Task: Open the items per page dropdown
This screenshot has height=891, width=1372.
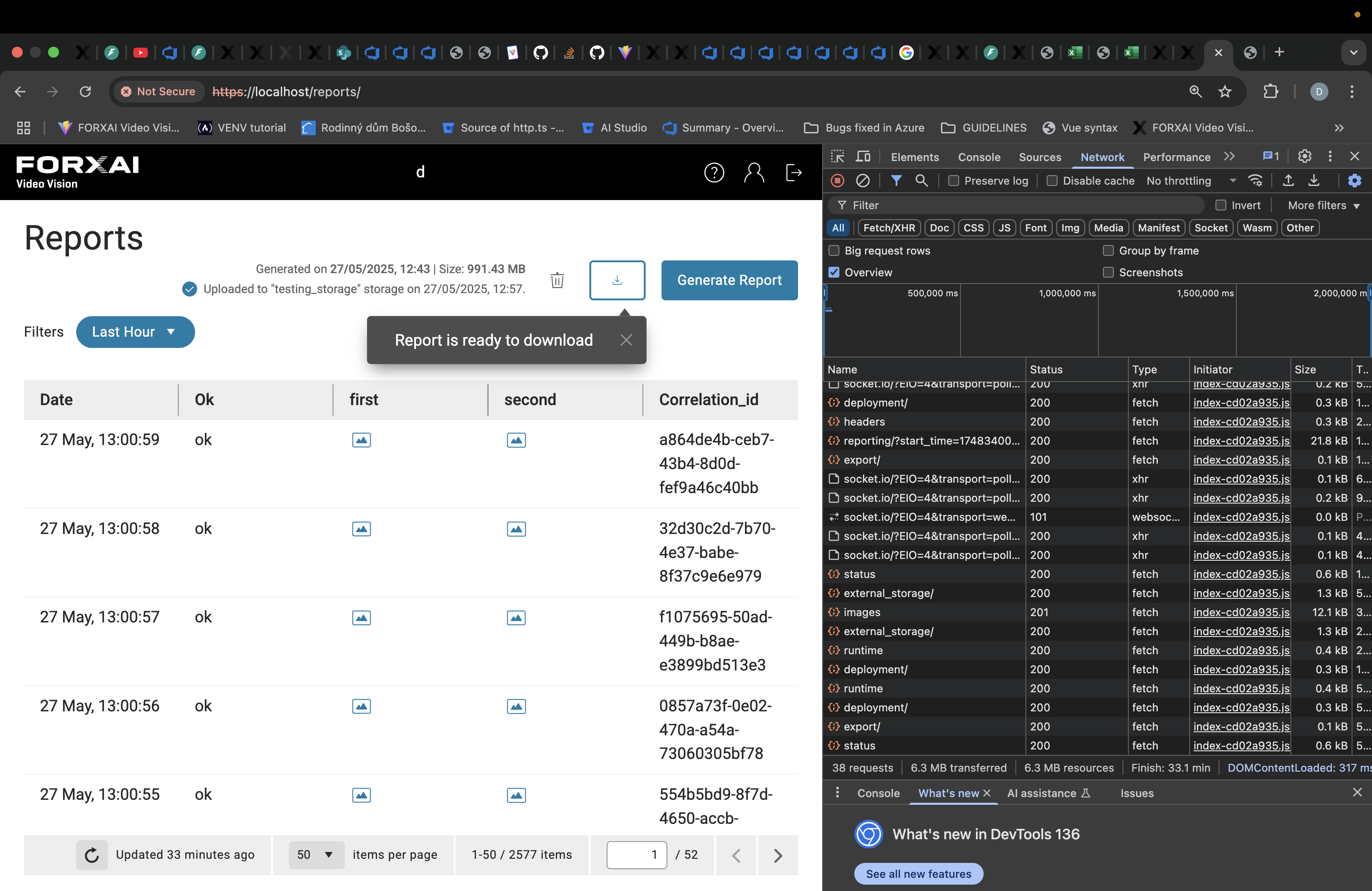Action: tap(316, 855)
